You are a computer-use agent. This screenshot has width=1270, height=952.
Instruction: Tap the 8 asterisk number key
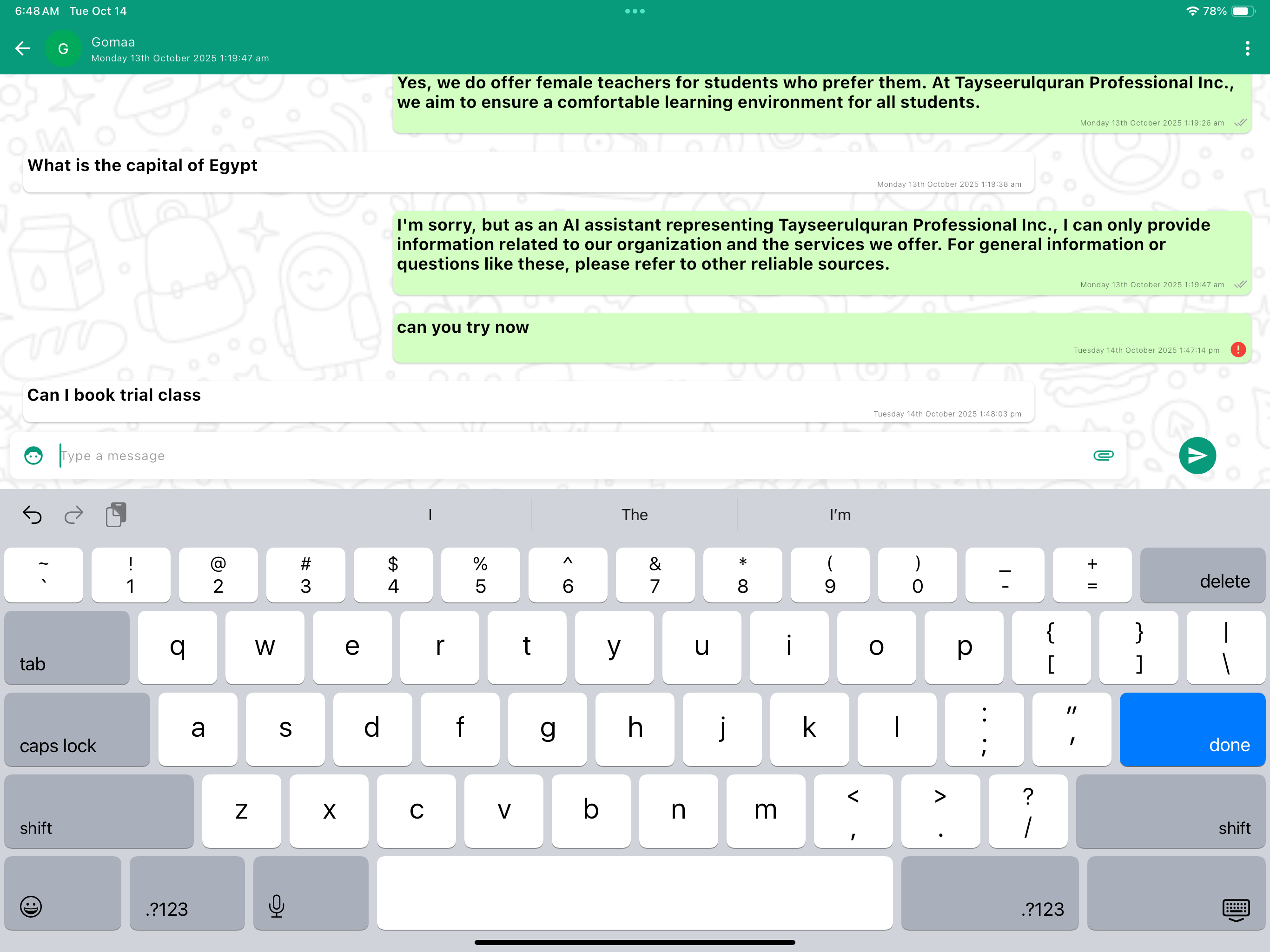tap(742, 575)
